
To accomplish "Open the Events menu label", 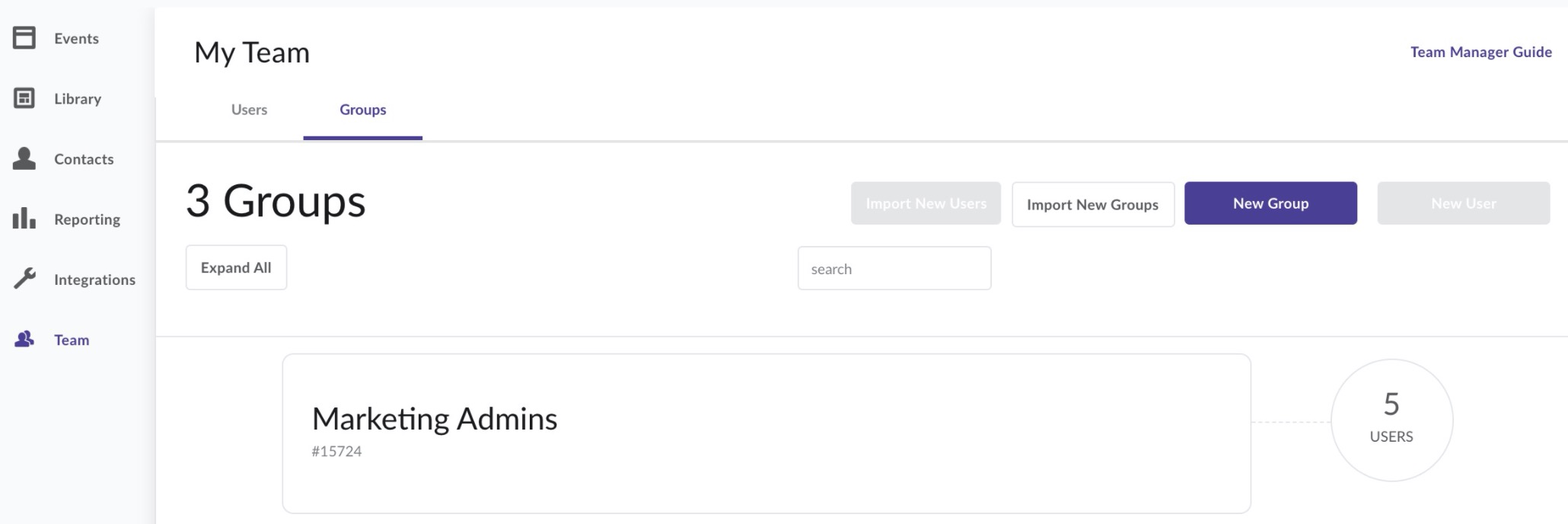I will (x=76, y=38).
